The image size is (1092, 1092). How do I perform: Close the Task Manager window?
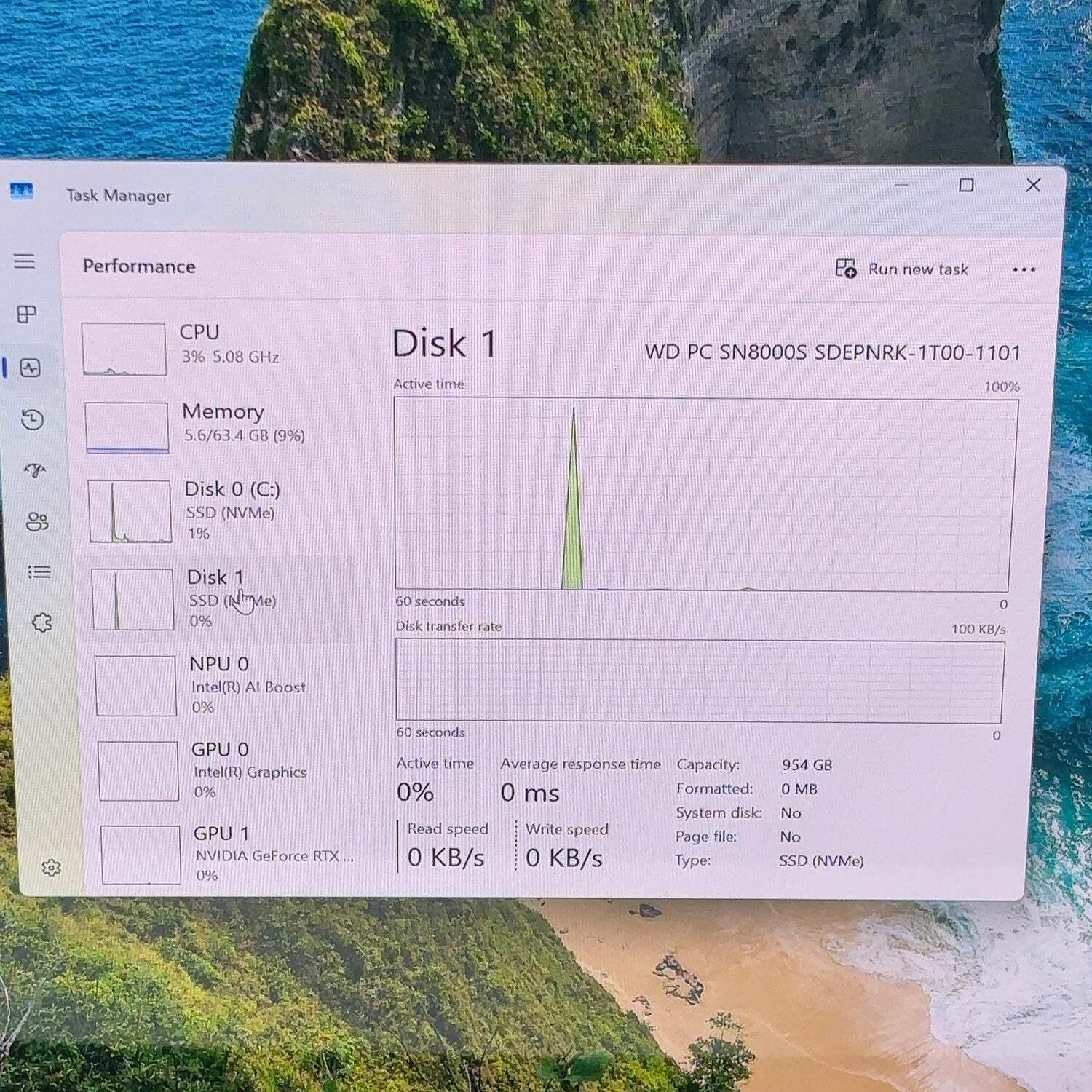coord(1033,185)
